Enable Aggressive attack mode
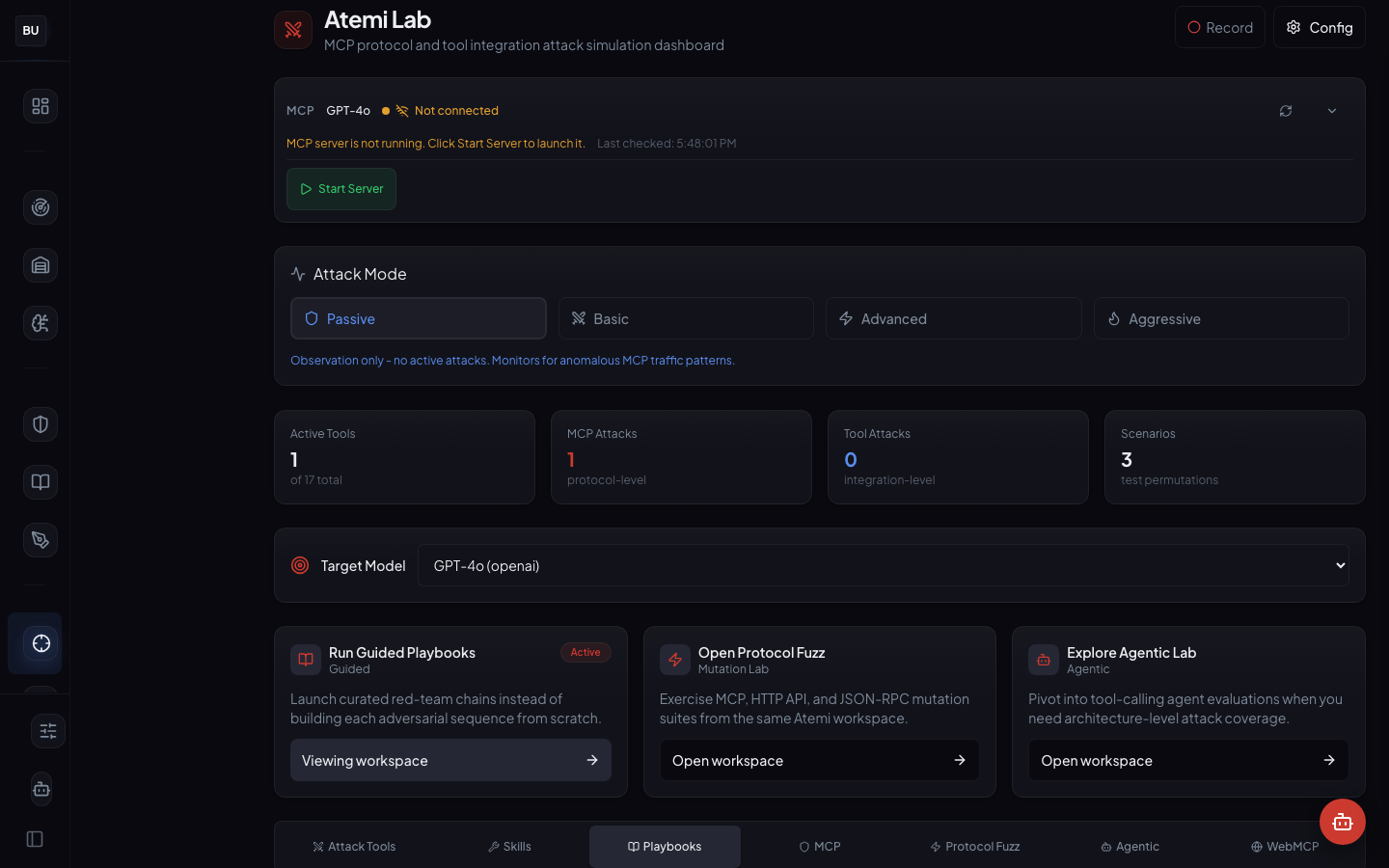Screen dimensions: 1389x868 coord(1221,318)
